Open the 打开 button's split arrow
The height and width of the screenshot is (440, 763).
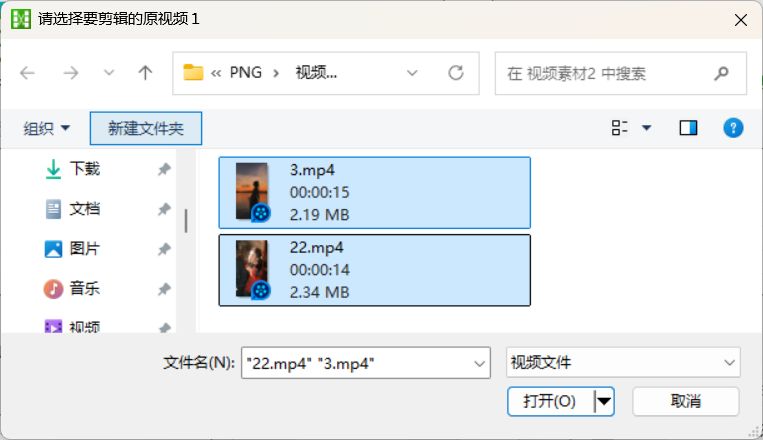[604, 402]
